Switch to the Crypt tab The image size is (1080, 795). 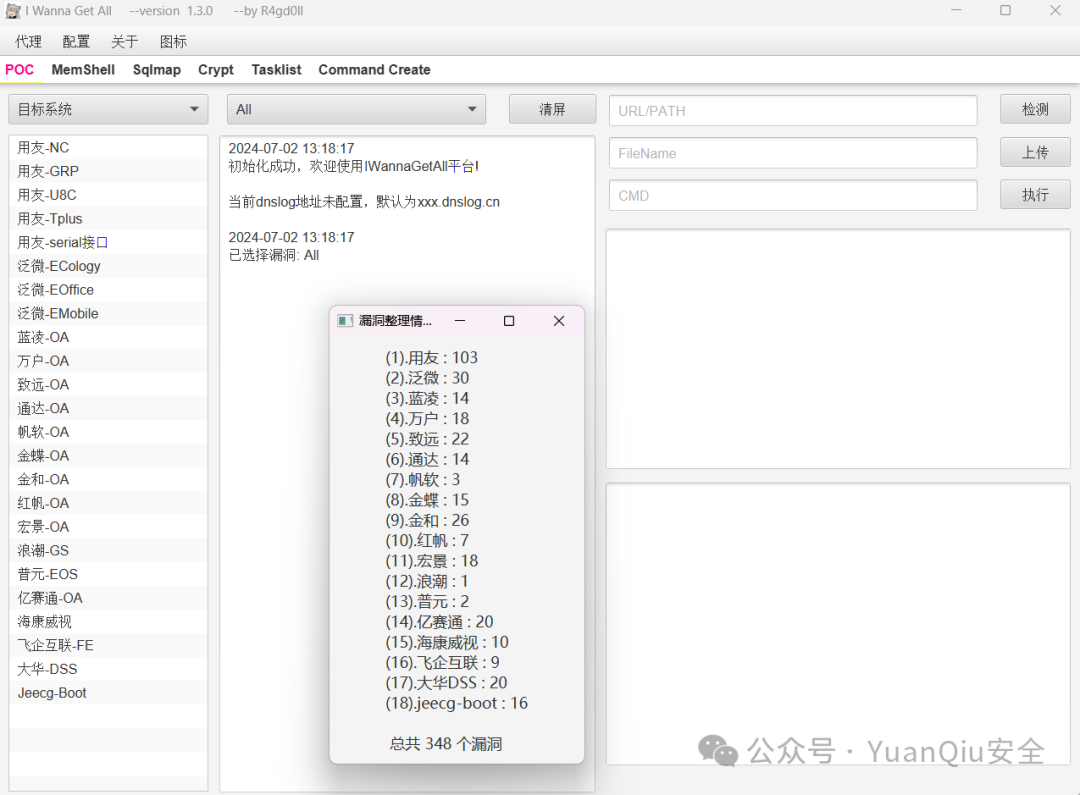pyautogui.click(x=216, y=70)
